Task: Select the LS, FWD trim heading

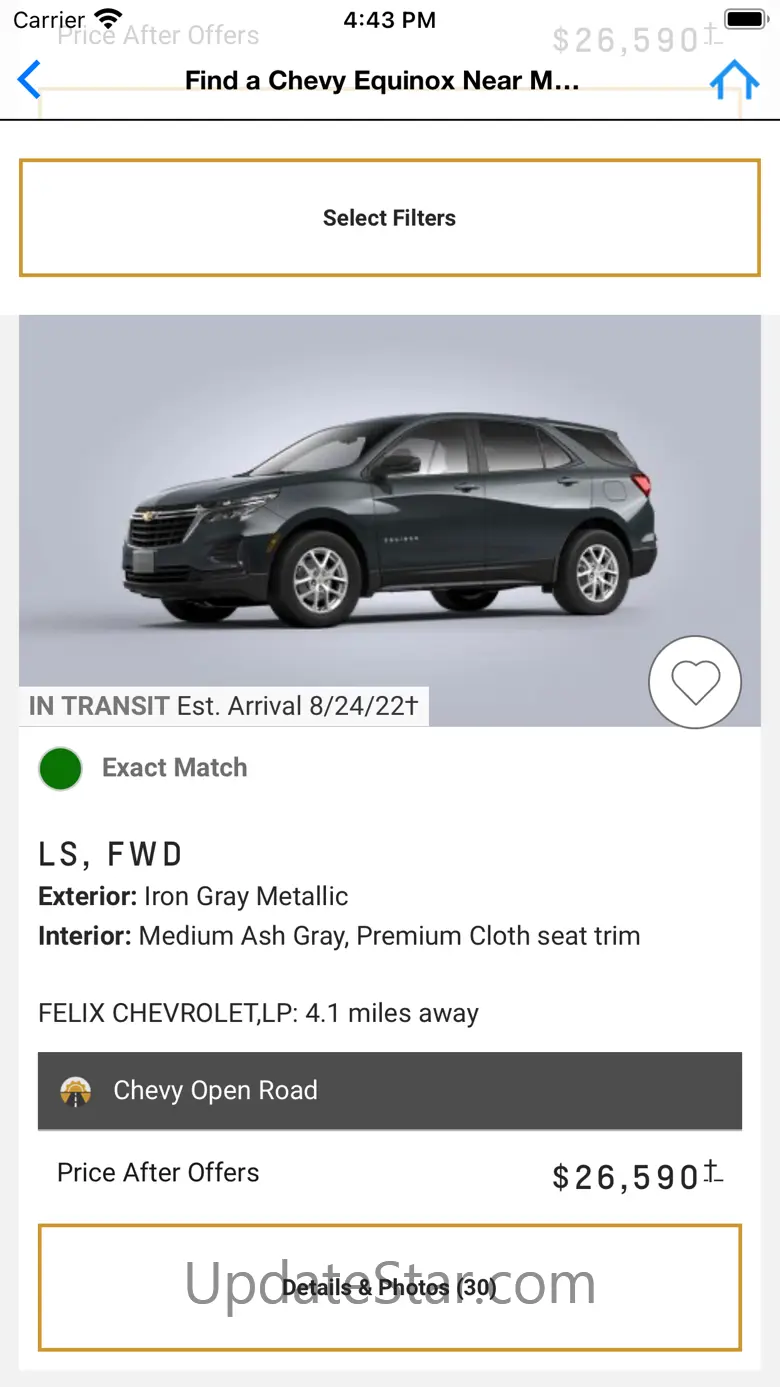Action: [110, 855]
